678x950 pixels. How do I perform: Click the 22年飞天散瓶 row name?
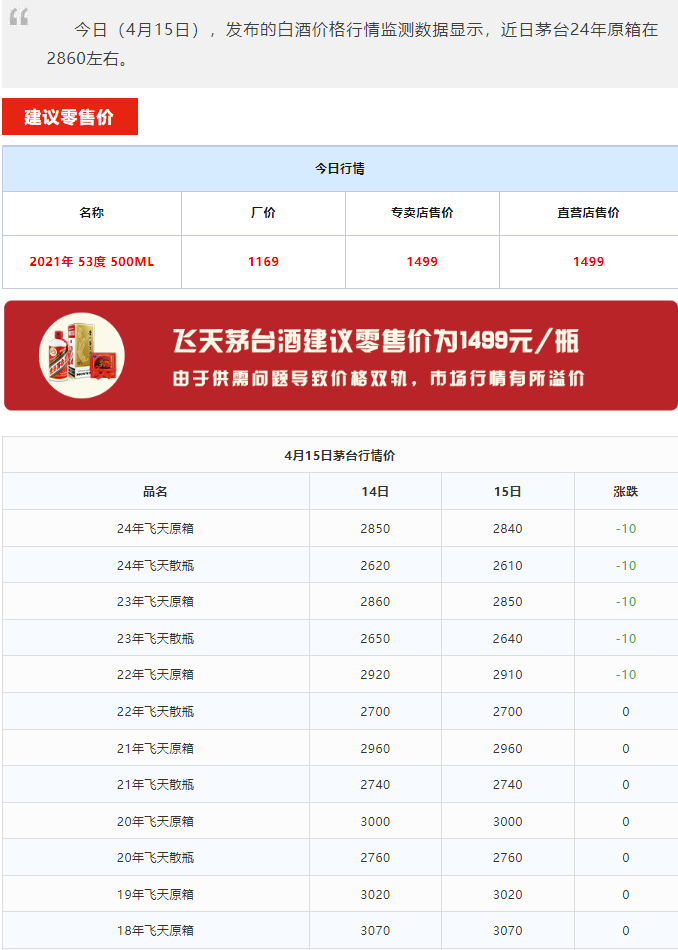pos(155,711)
